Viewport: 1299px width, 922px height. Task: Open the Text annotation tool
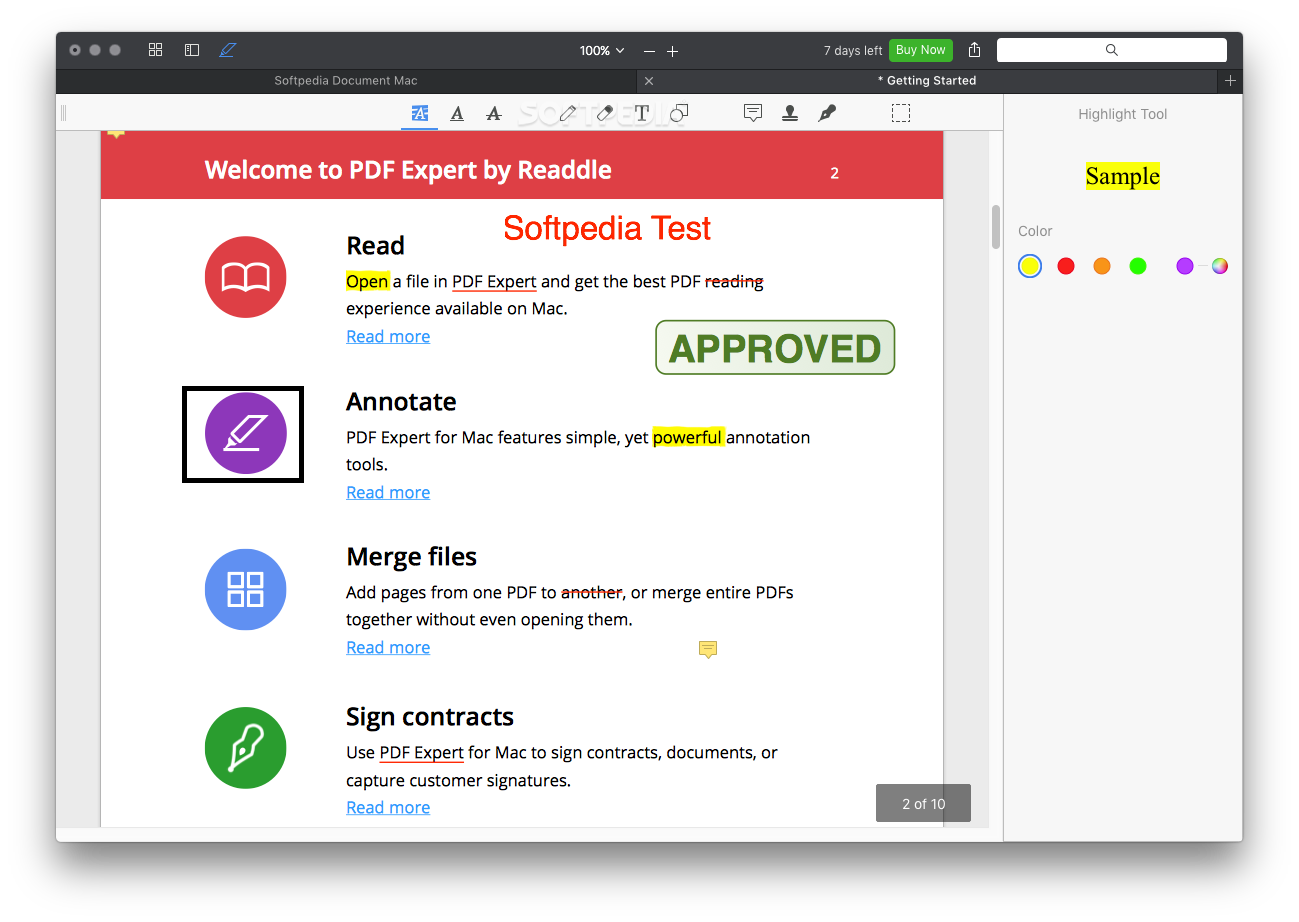[x=641, y=113]
